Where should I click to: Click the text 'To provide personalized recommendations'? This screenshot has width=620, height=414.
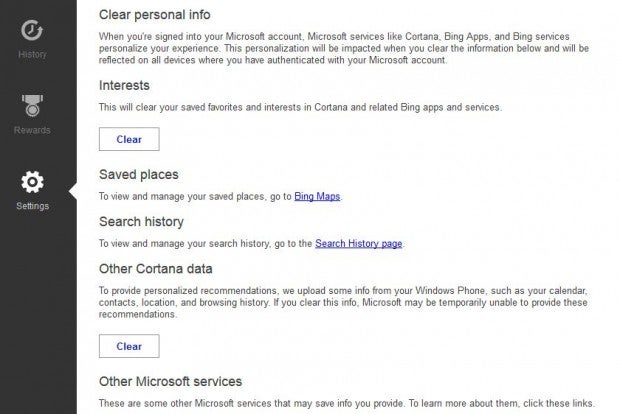click(188, 291)
